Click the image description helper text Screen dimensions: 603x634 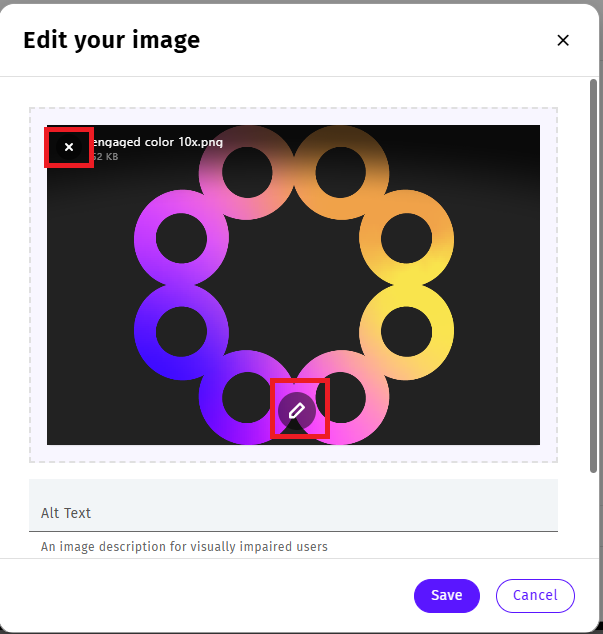click(x=184, y=547)
